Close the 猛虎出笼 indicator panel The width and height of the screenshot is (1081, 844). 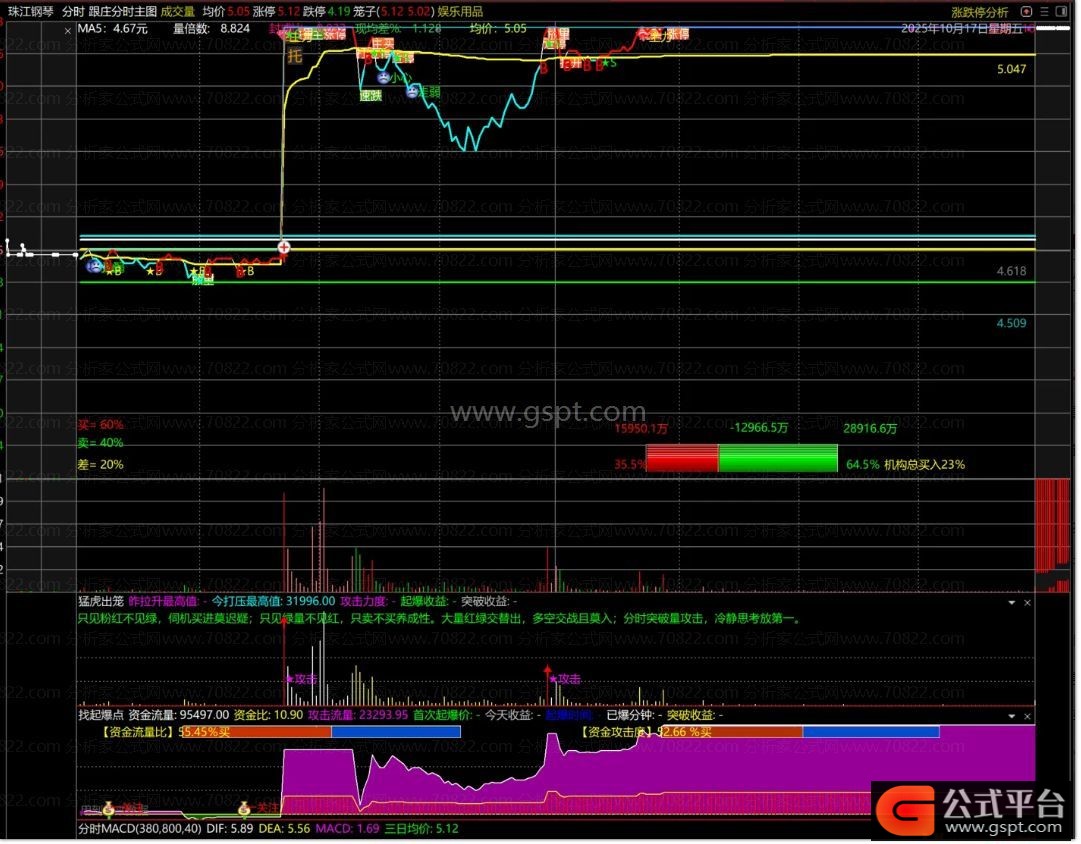1027,603
